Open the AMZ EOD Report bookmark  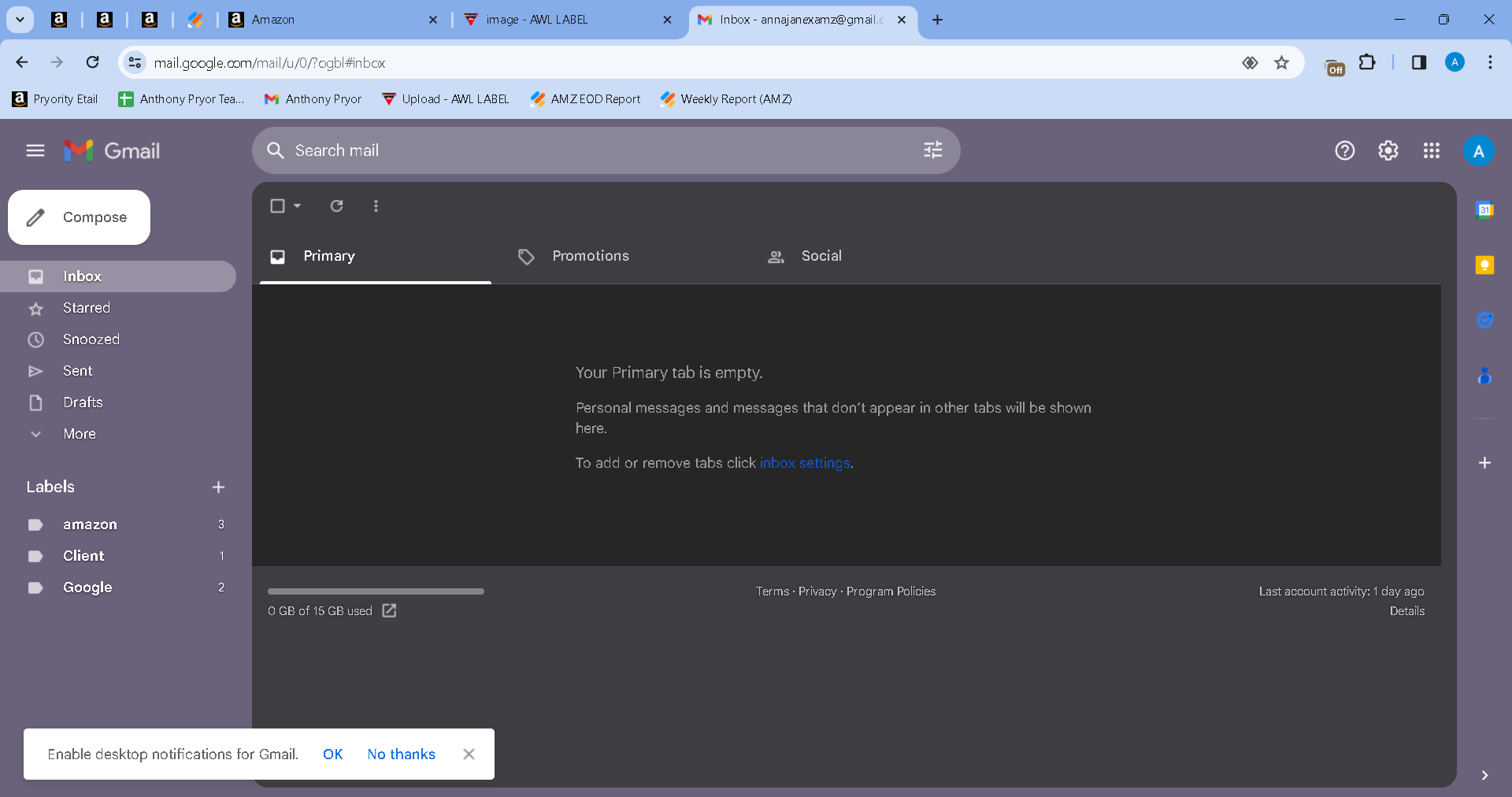click(x=585, y=99)
